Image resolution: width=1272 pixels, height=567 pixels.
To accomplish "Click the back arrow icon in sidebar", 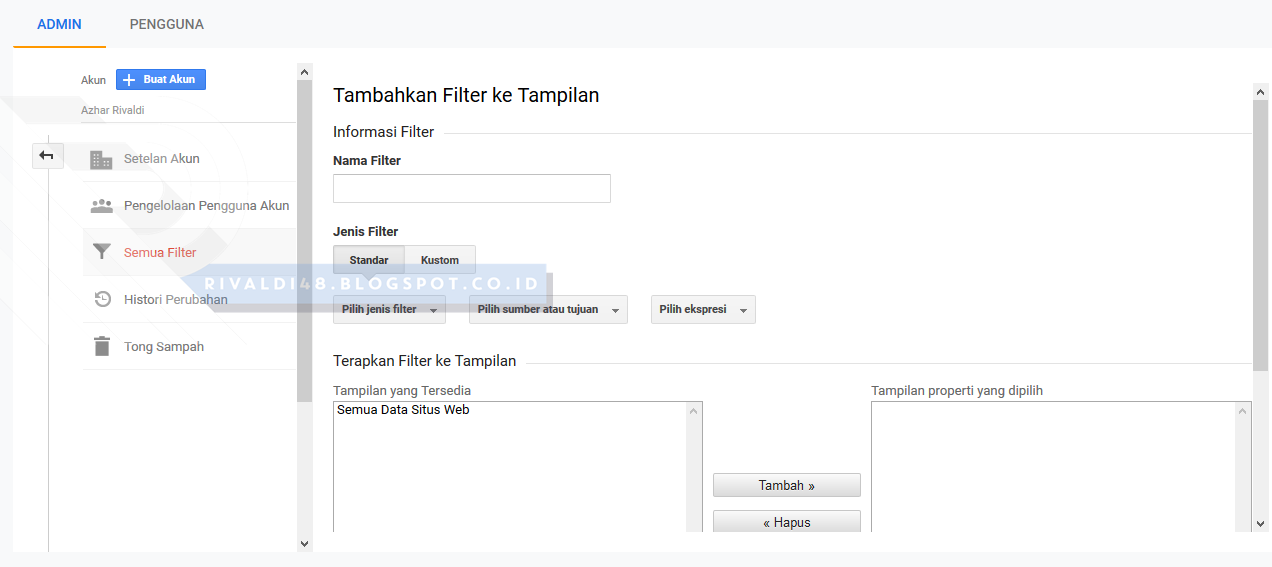I will point(47,155).
